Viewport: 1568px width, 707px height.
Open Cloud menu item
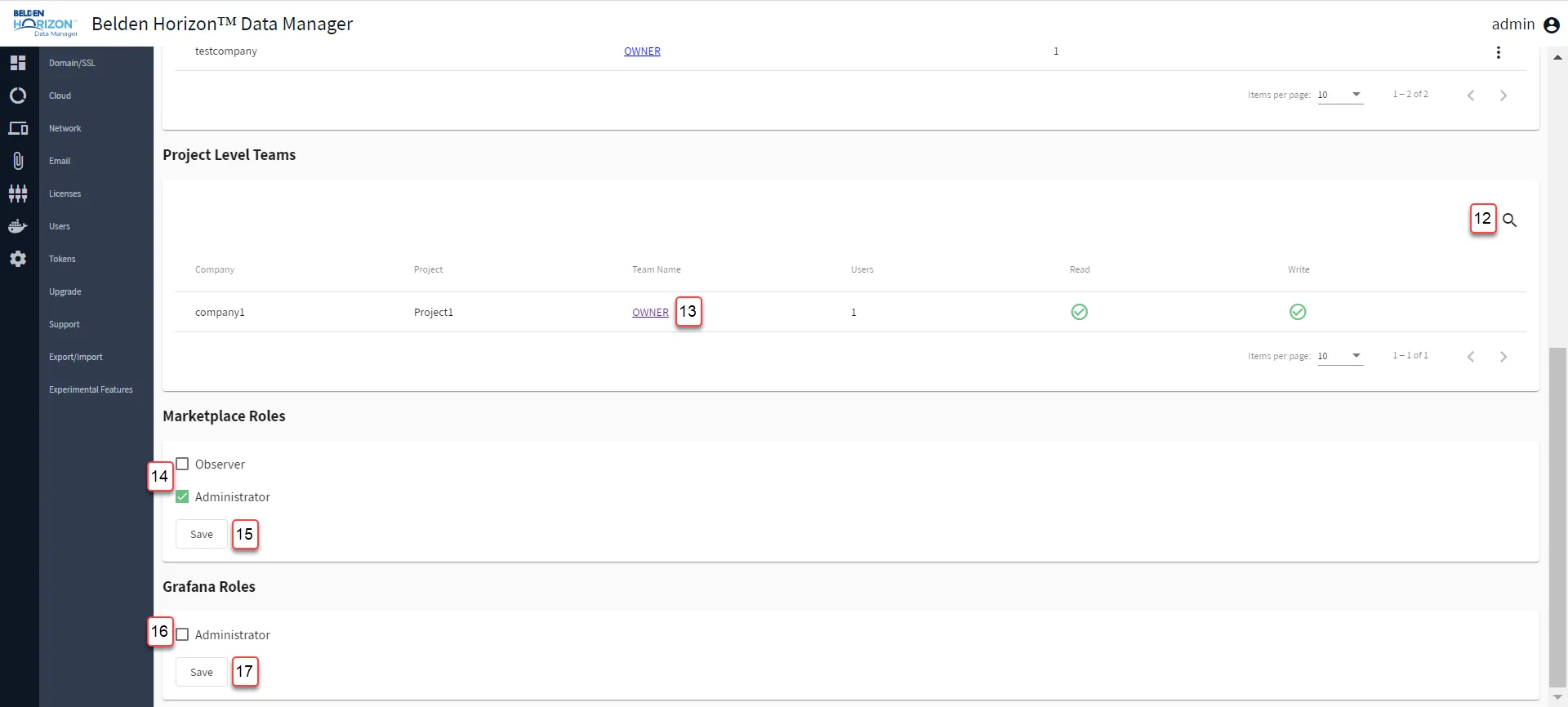tap(60, 96)
